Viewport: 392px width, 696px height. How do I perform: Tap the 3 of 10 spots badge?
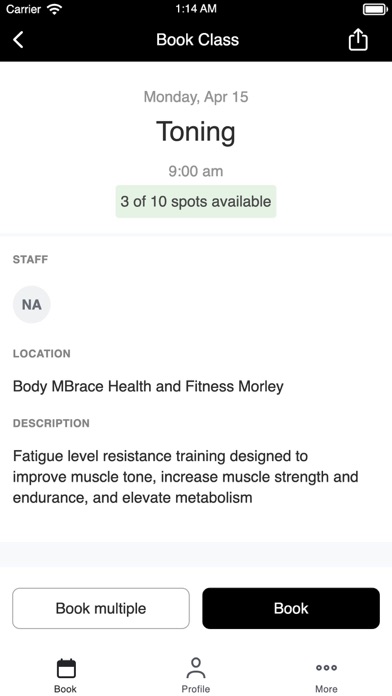(x=196, y=202)
